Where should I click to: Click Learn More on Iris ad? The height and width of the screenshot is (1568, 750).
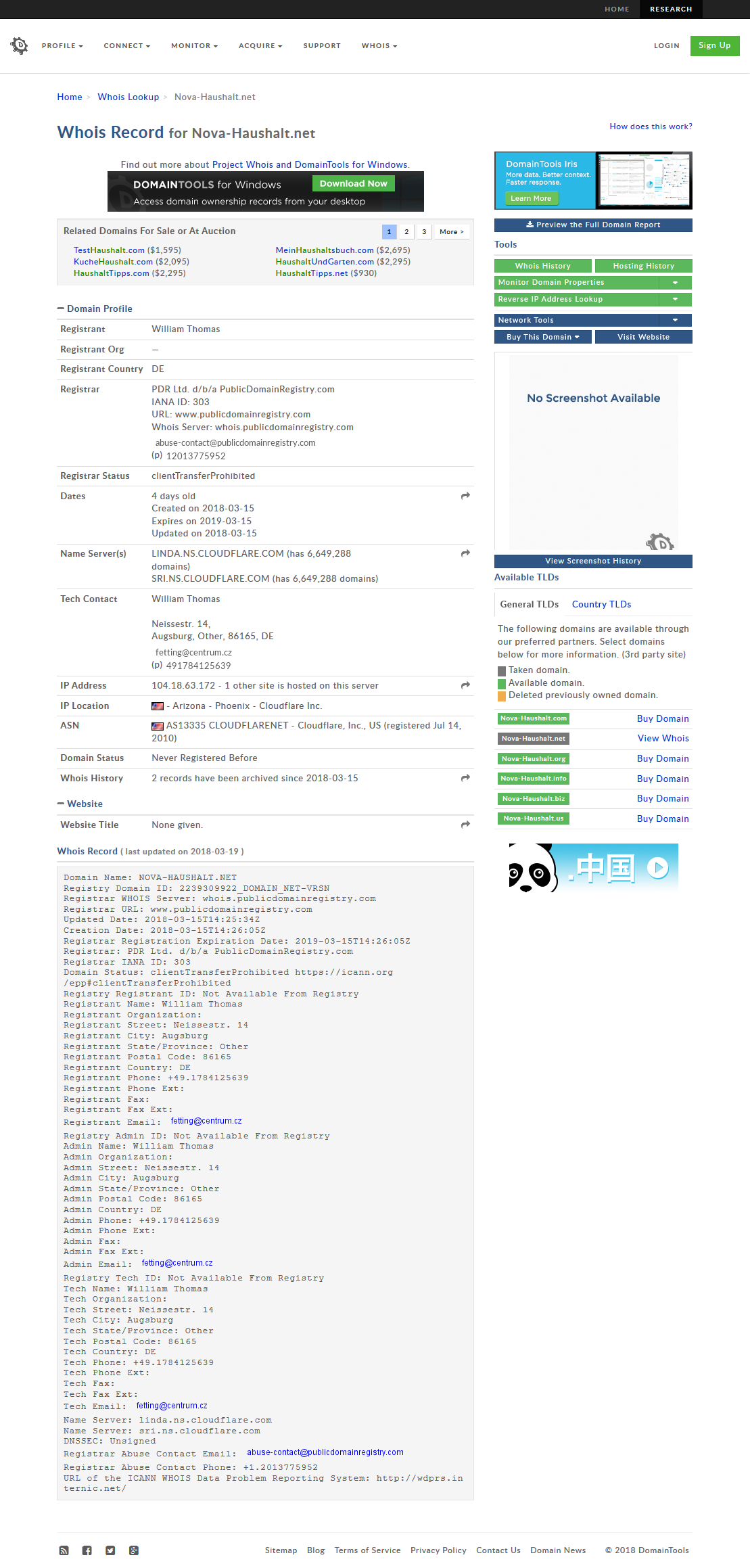point(532,198)
